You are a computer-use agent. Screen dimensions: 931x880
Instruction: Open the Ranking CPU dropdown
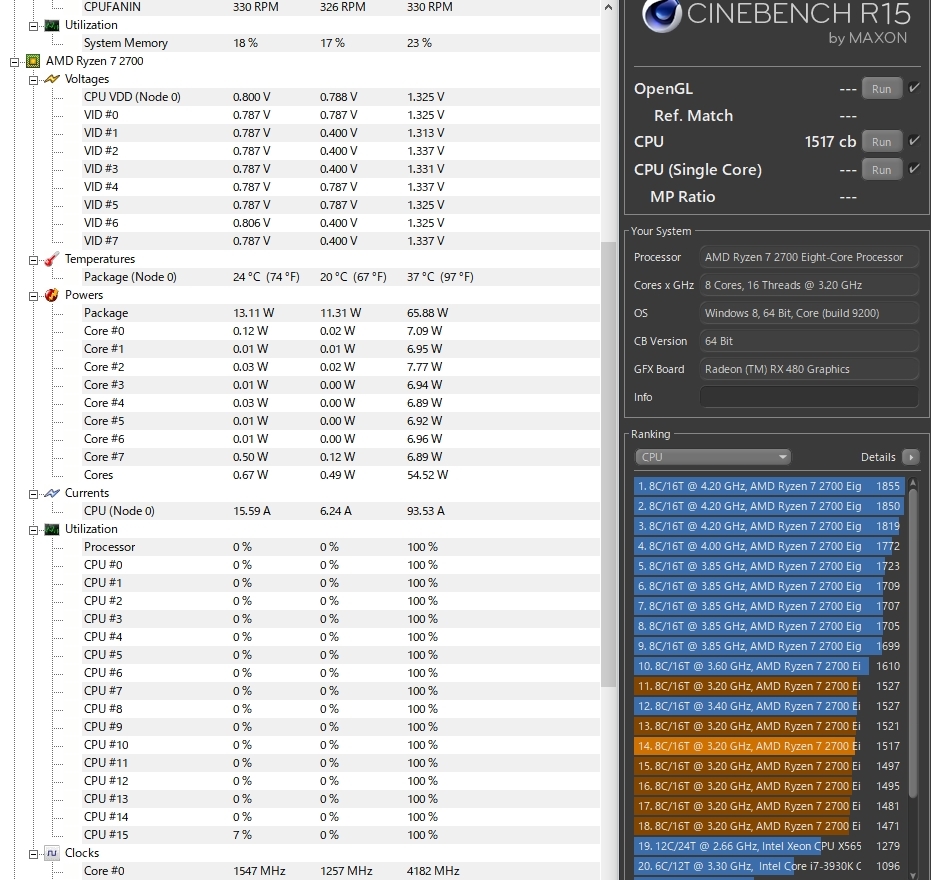tap(712, 457)
